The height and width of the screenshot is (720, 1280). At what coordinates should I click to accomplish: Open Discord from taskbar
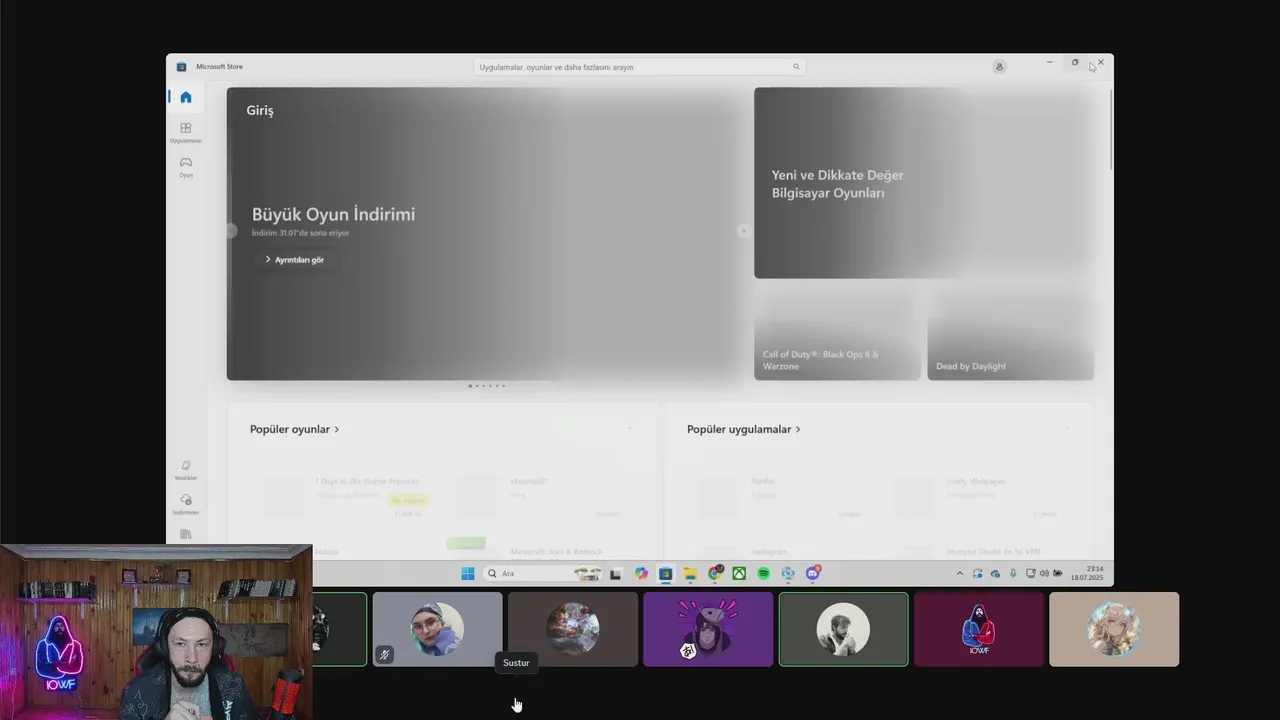coord(813,574)
